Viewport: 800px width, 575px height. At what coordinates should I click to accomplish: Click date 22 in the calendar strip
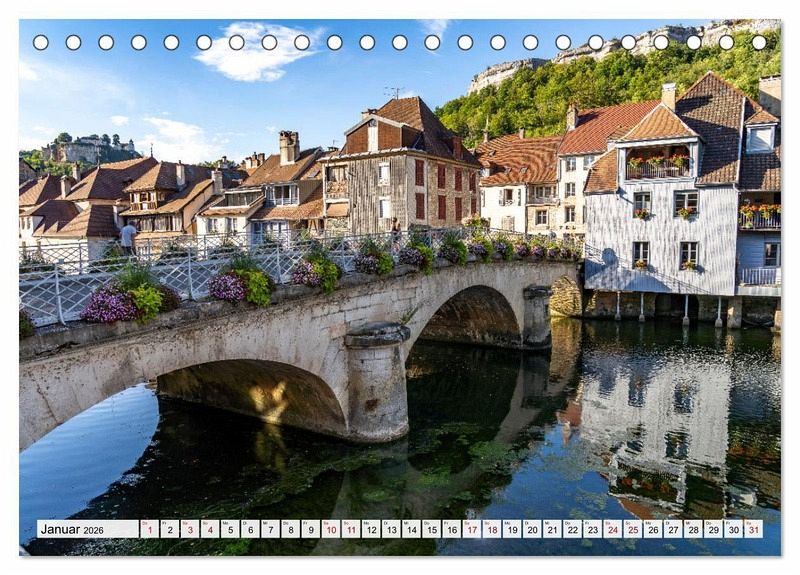(x=573, y=529)
